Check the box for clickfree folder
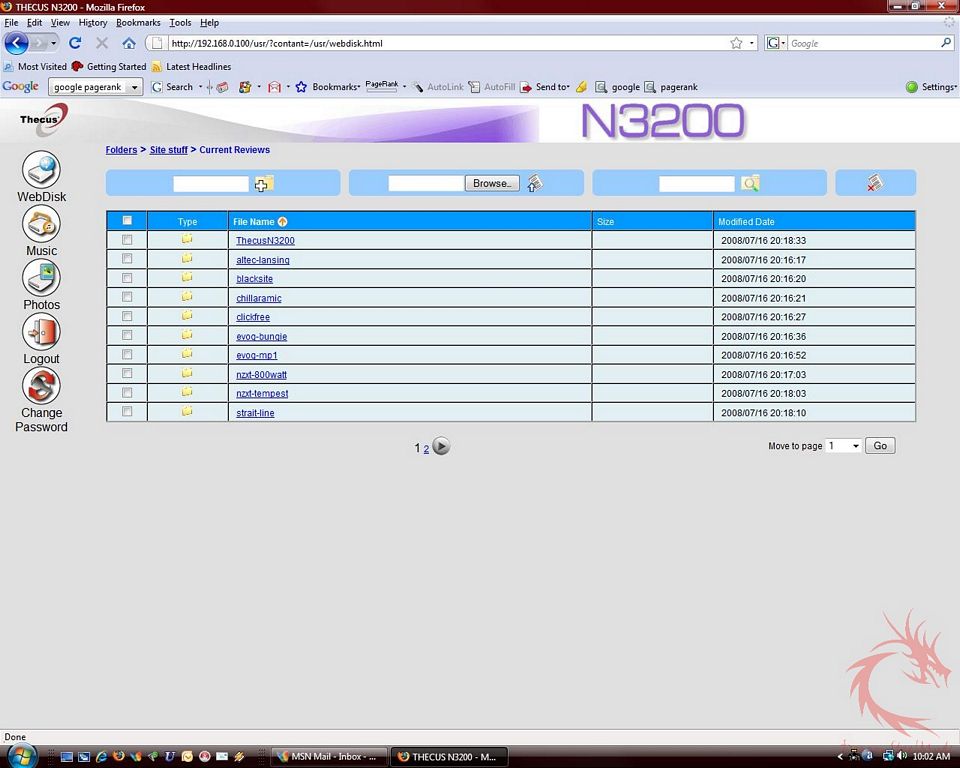The image size is (960, 768). [x=127, y=316]
